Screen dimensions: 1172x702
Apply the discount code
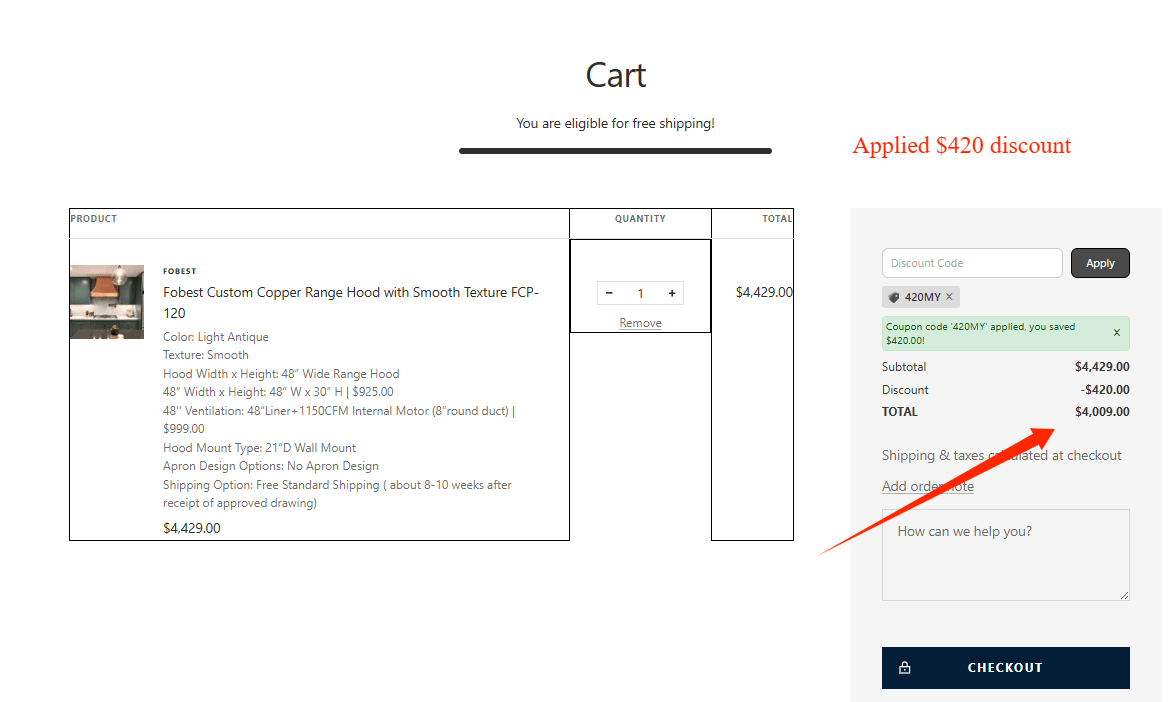pyautogui.click(x=1100, y=263)
